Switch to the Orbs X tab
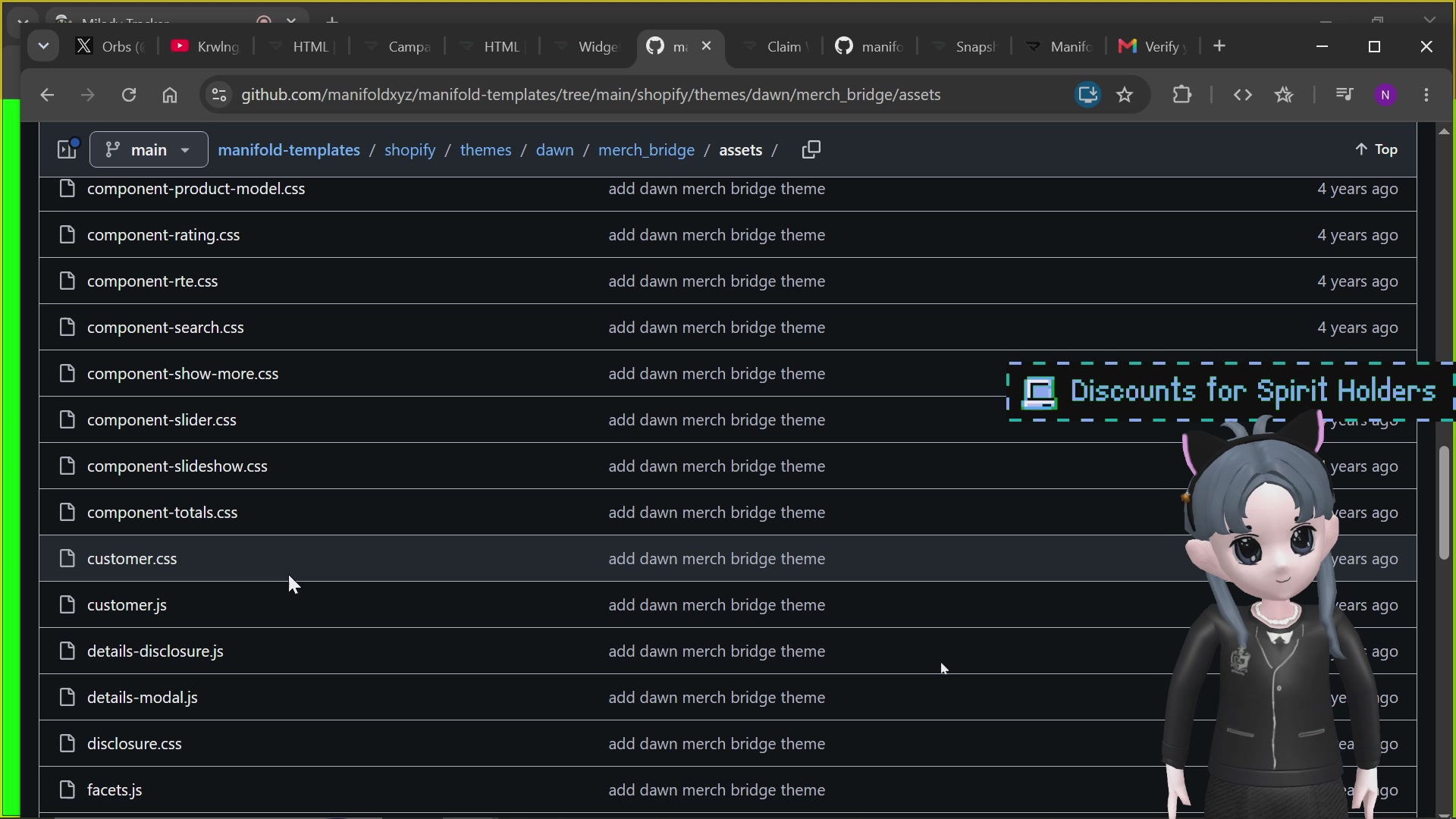 coord(111,46)
